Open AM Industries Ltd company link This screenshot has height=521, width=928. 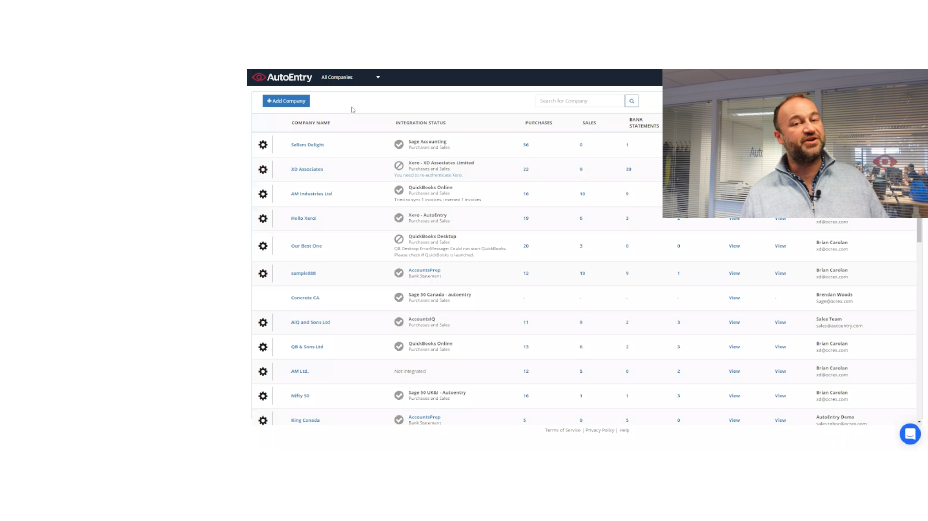(311, 194)
